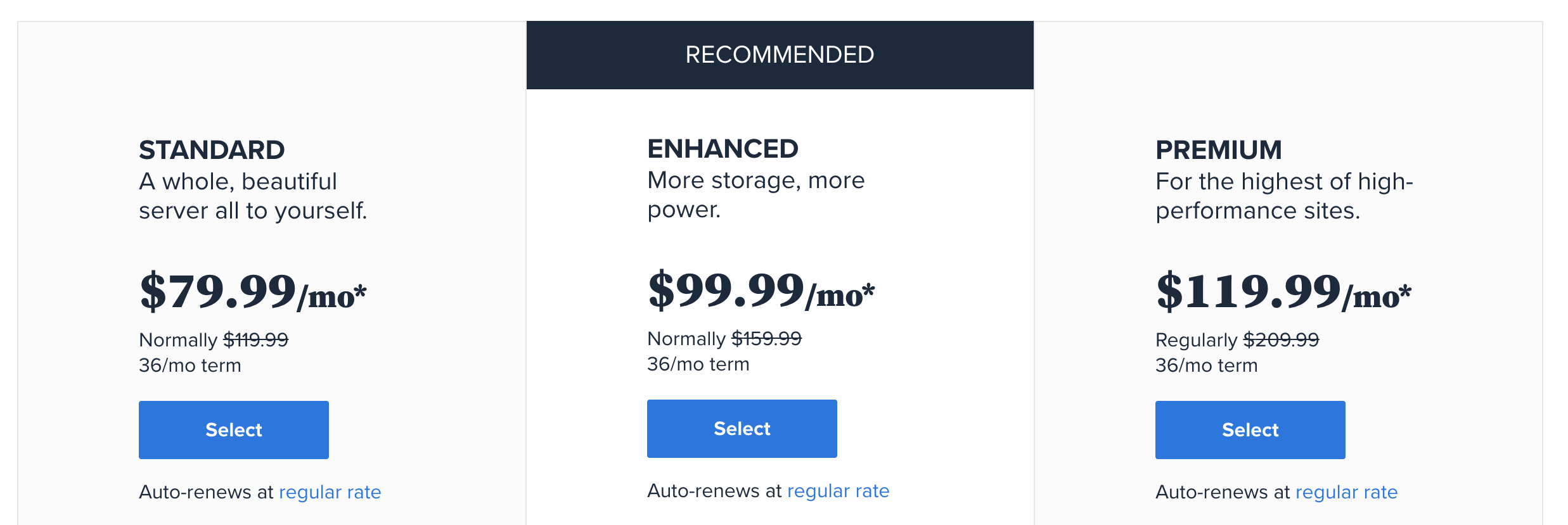Image resolution: width=1568 pixels, height=525 pixels.
Task: Open regular rate link under Premium
Action: point(1346,492)
